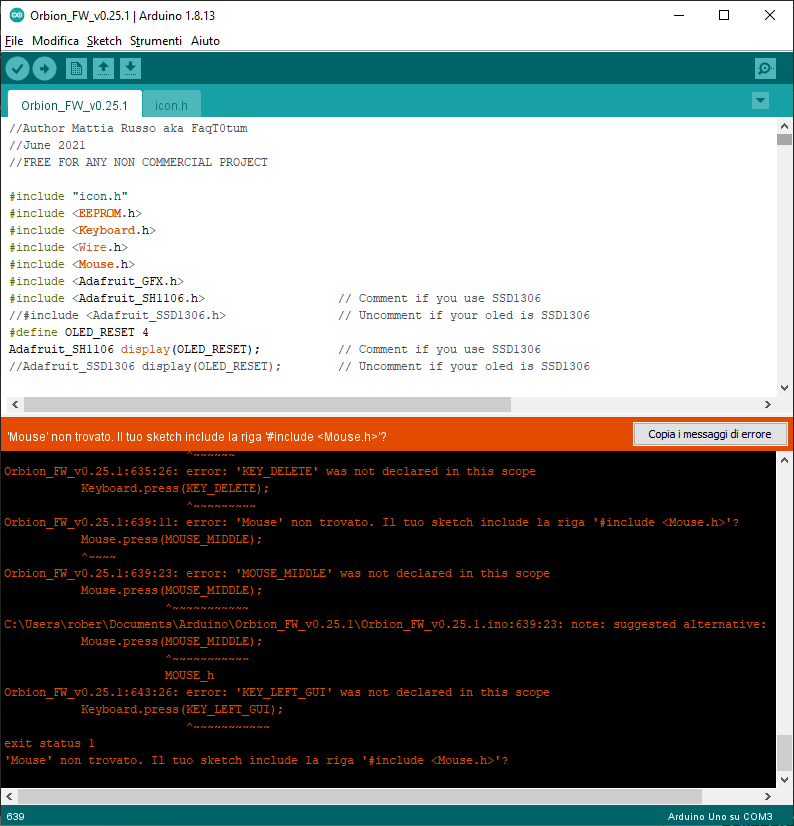Open the Sketch menu
Viewport: 794px width, 826px height.
click(x=104, y=41)
